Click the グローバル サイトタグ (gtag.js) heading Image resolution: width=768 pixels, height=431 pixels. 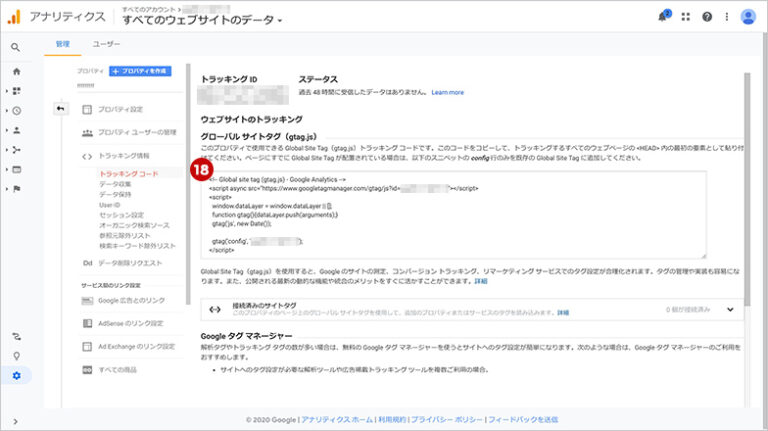(x=259, y=137)
